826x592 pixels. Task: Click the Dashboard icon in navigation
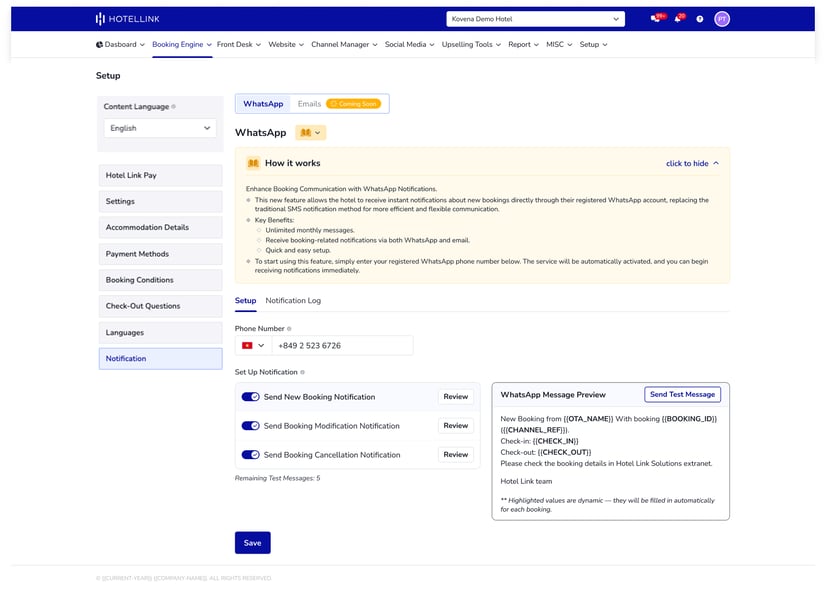click(x=100, y=45)
